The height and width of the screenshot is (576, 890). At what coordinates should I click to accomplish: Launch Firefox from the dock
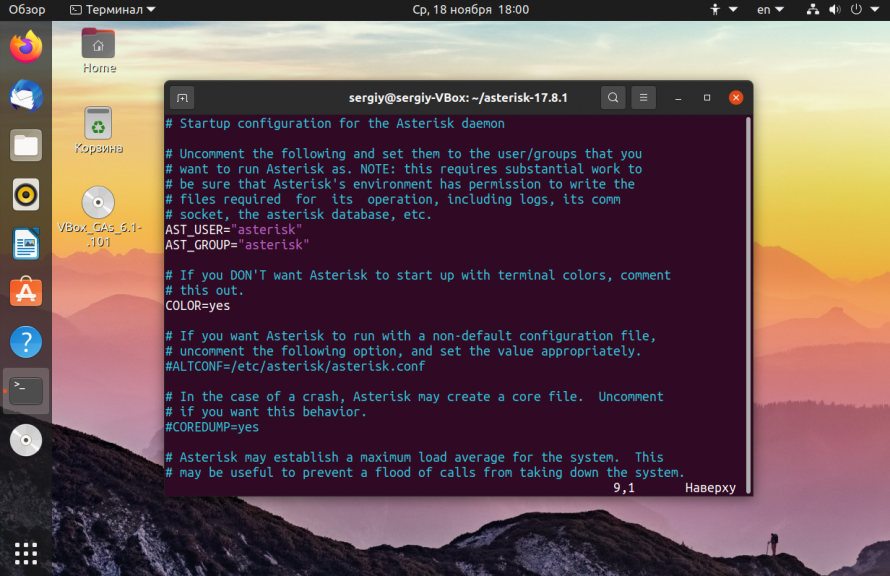click(26, 47)
